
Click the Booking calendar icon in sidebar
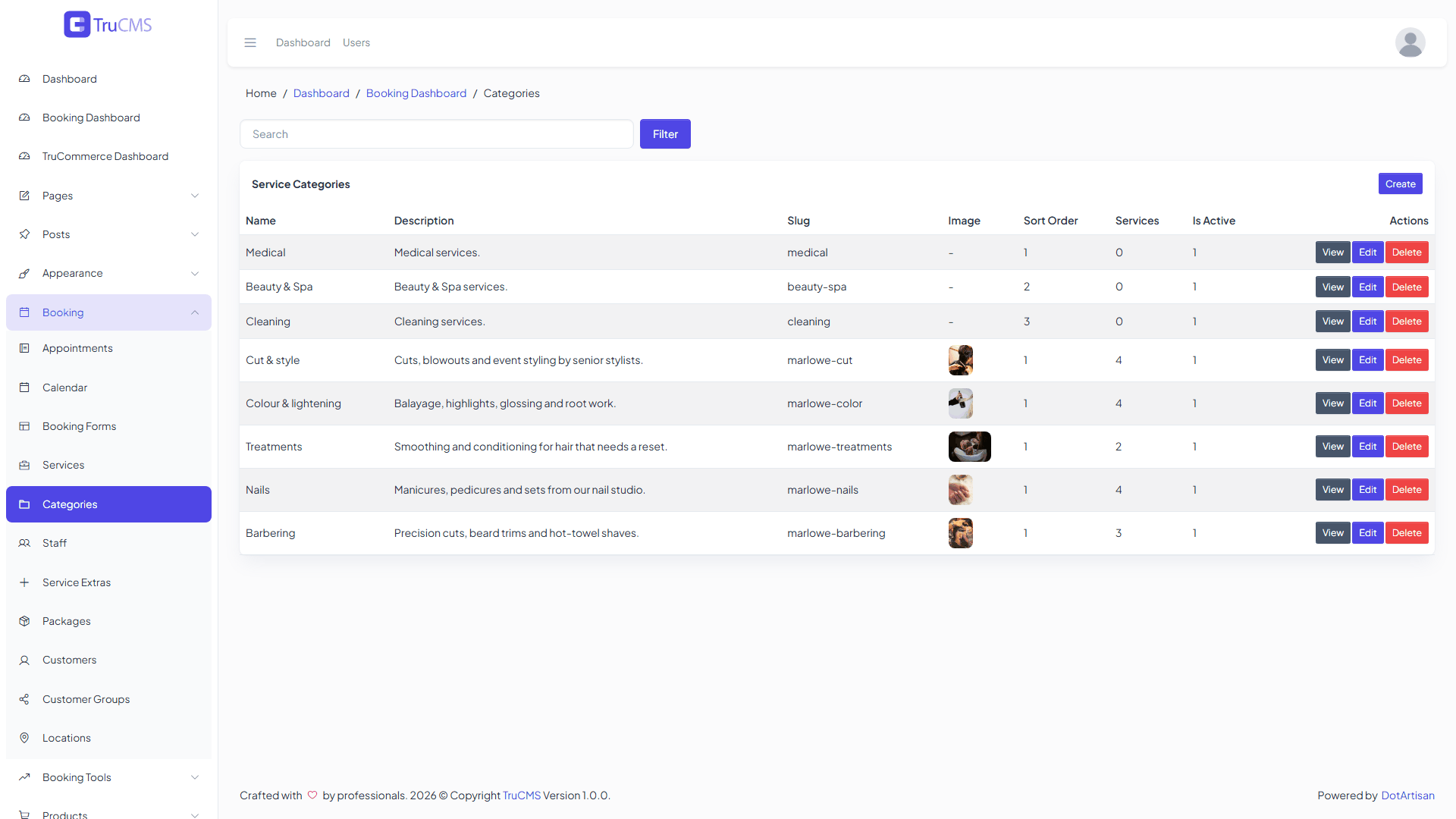point(24,312)
